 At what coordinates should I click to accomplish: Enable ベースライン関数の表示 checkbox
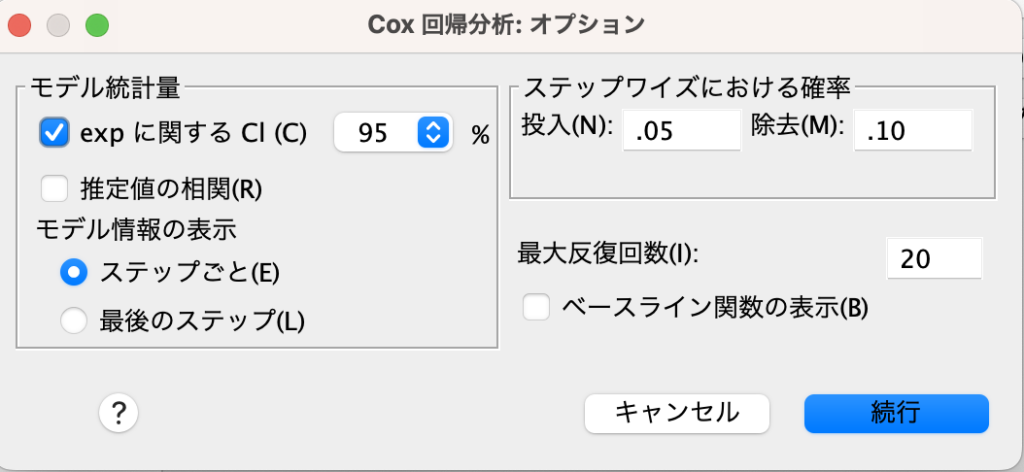coord(536,307)
